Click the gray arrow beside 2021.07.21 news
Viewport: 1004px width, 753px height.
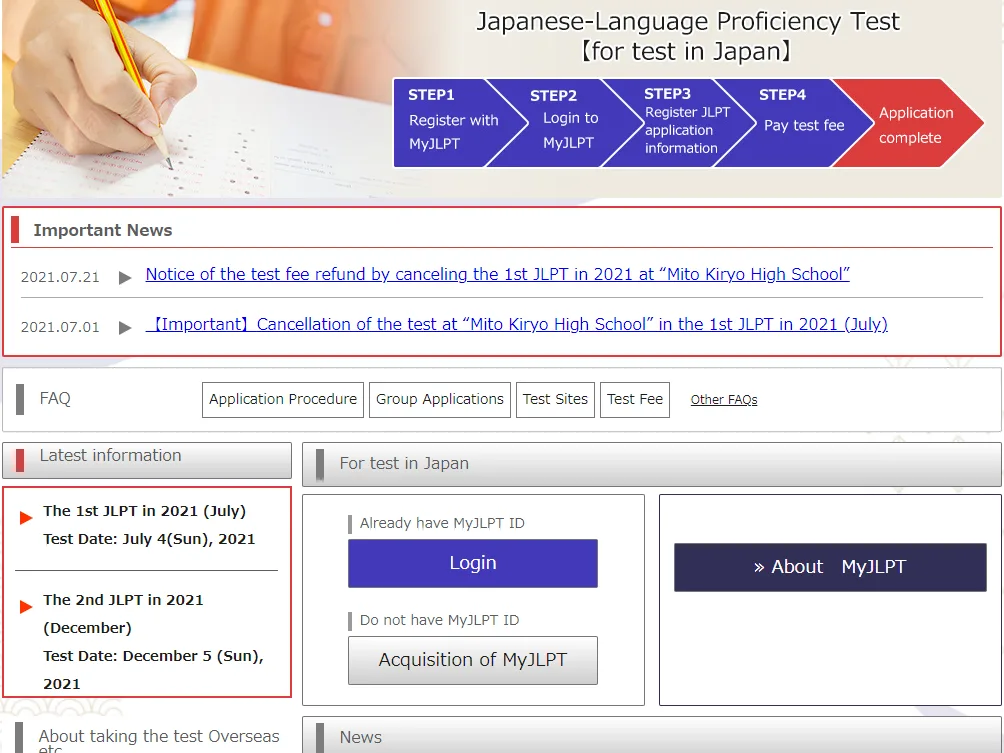(x=125, y=277)
